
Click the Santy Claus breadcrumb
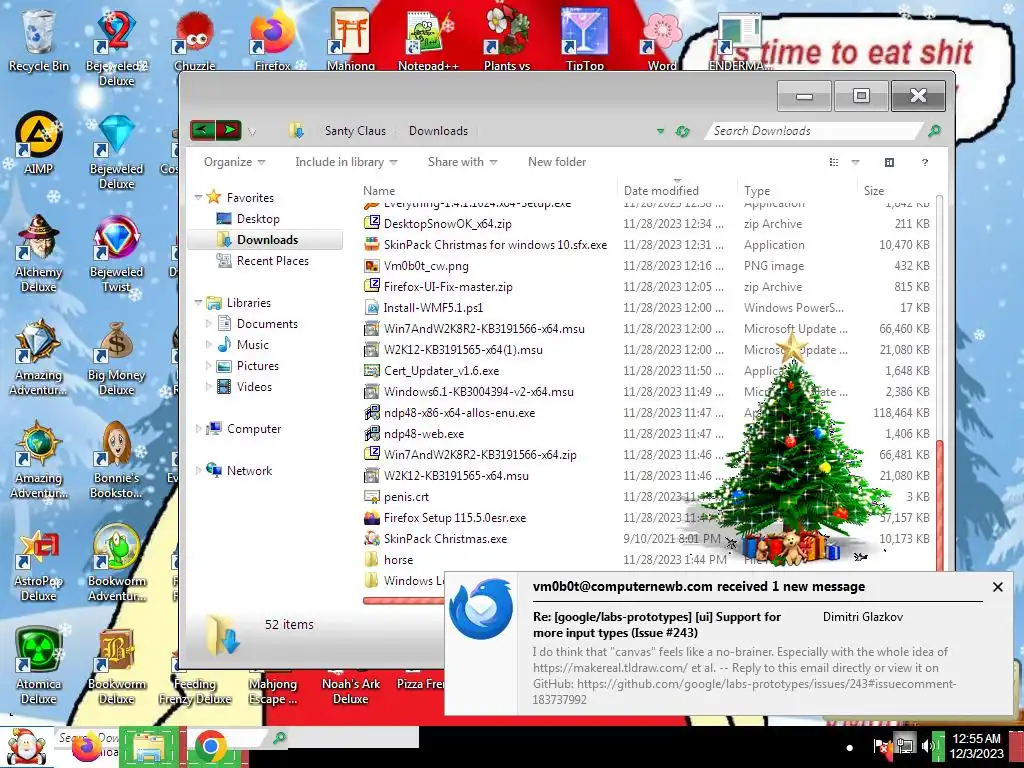[355, 131]
